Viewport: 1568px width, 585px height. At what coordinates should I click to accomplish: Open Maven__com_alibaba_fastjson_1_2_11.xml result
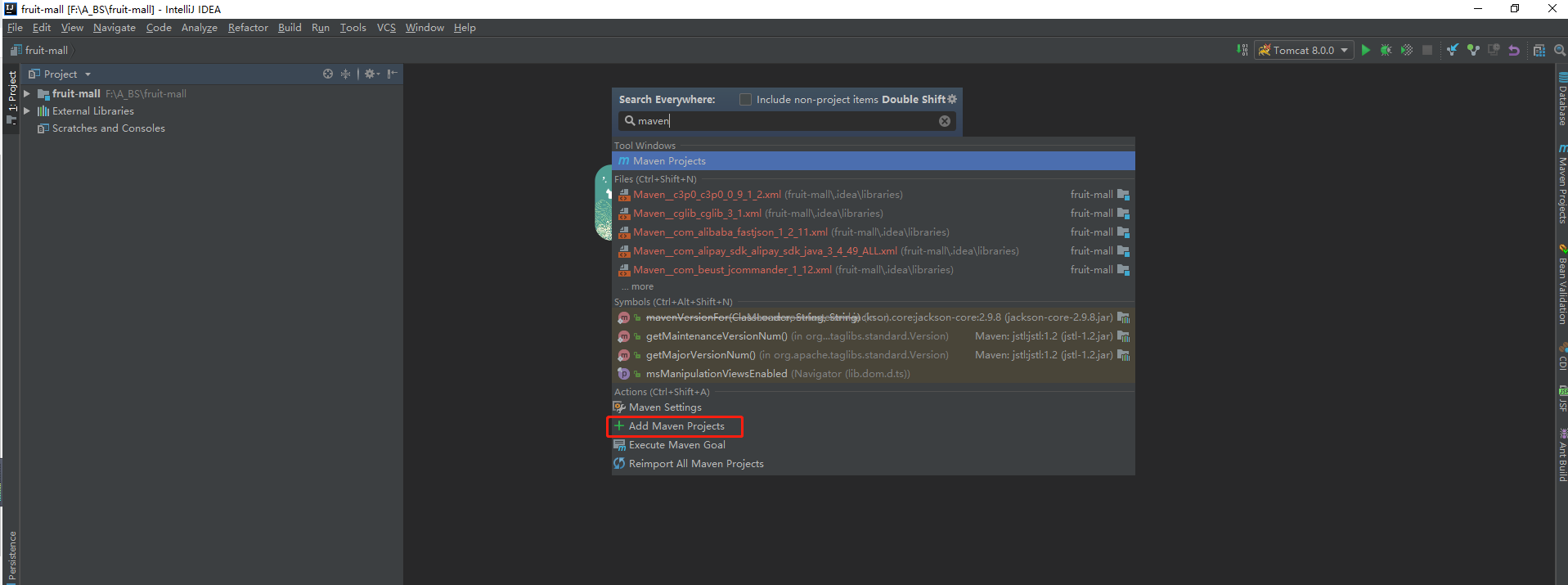point(873,232)
